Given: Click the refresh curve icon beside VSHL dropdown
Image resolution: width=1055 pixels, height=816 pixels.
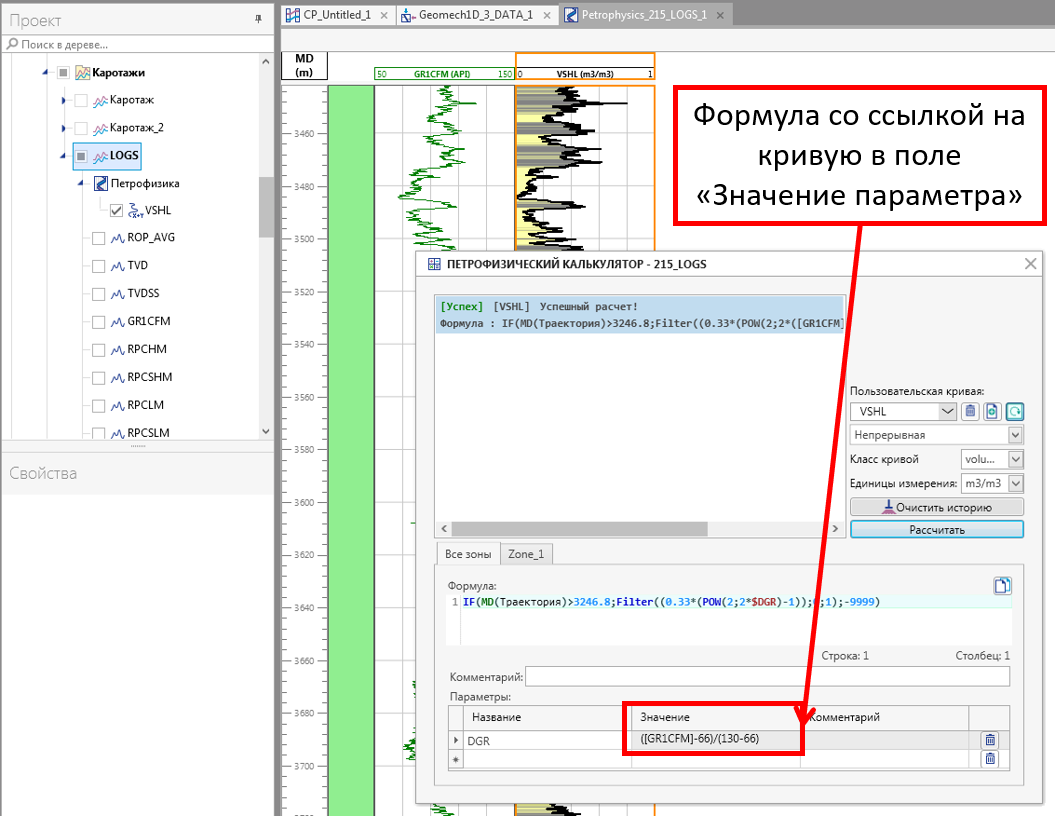Looking at the screenshot, I should point(1015,411).
